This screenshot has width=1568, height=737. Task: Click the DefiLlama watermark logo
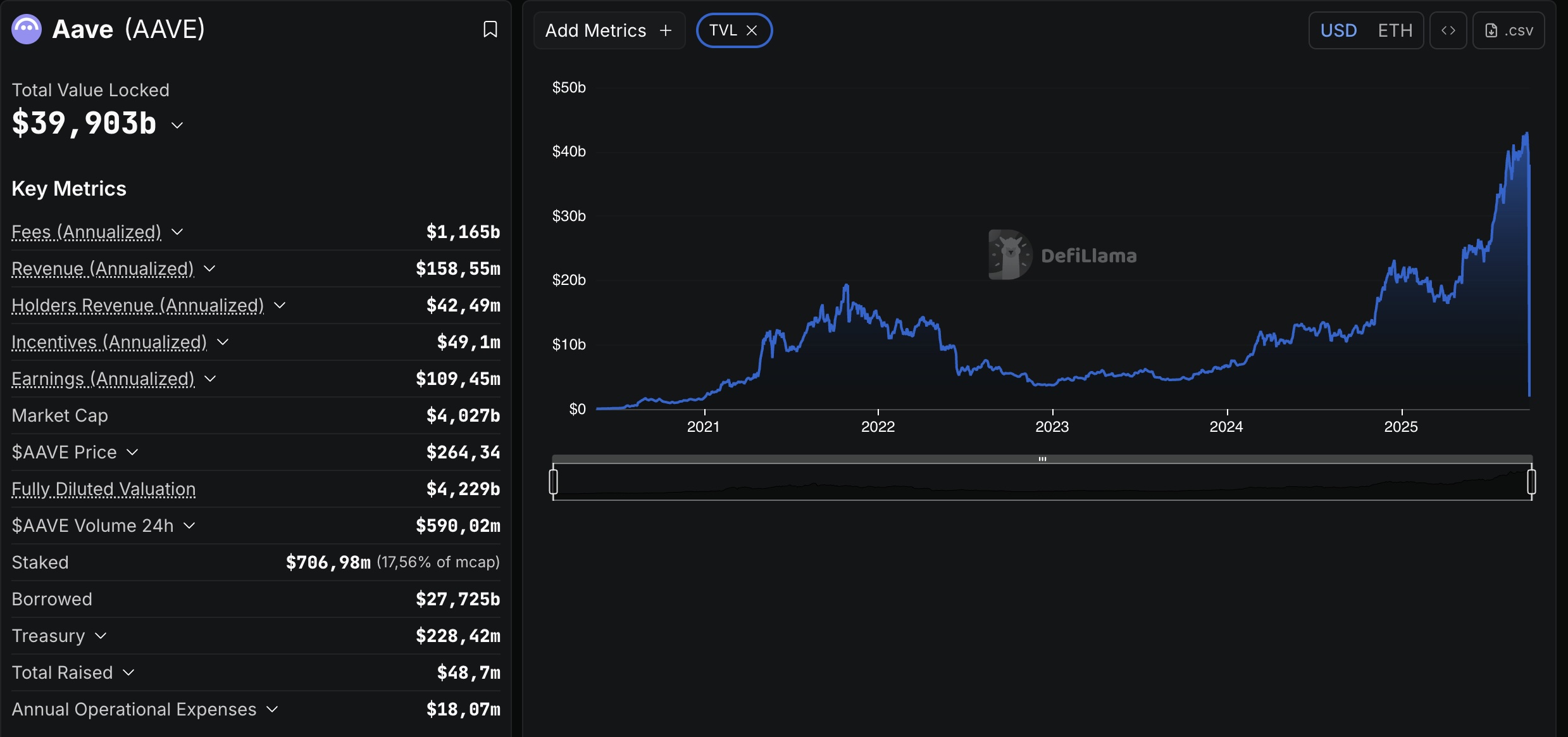(1010, 255)
